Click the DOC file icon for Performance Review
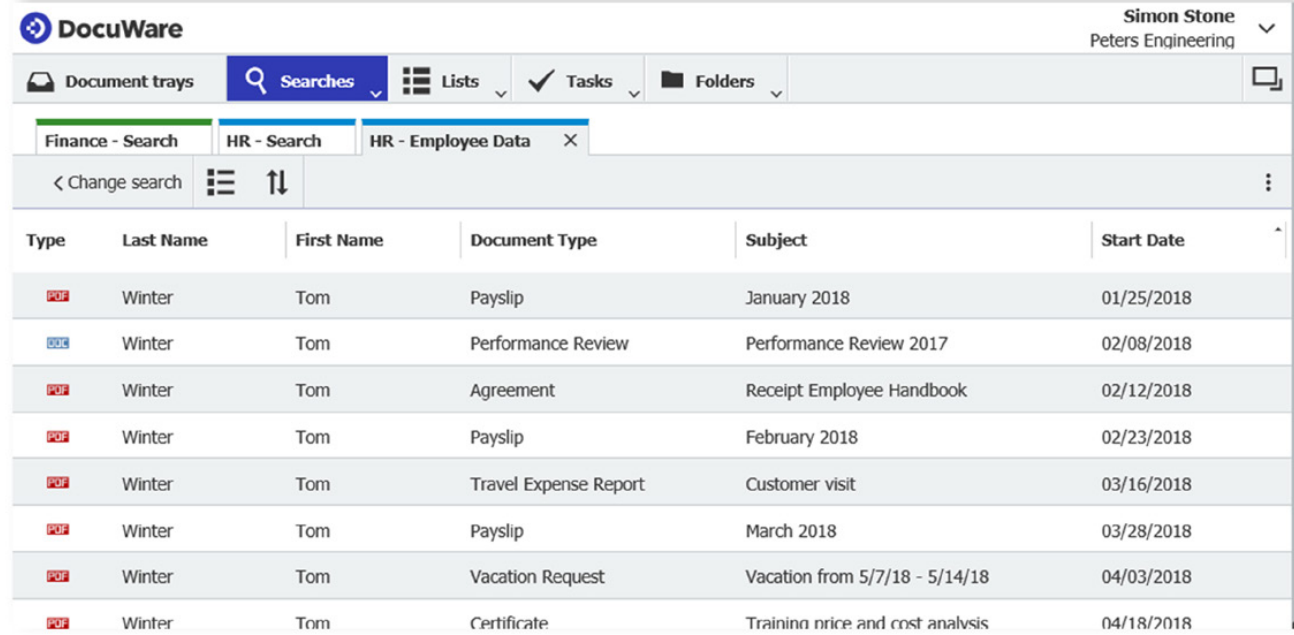Screen dimensions: 1294x635 [x=58, y=344]
